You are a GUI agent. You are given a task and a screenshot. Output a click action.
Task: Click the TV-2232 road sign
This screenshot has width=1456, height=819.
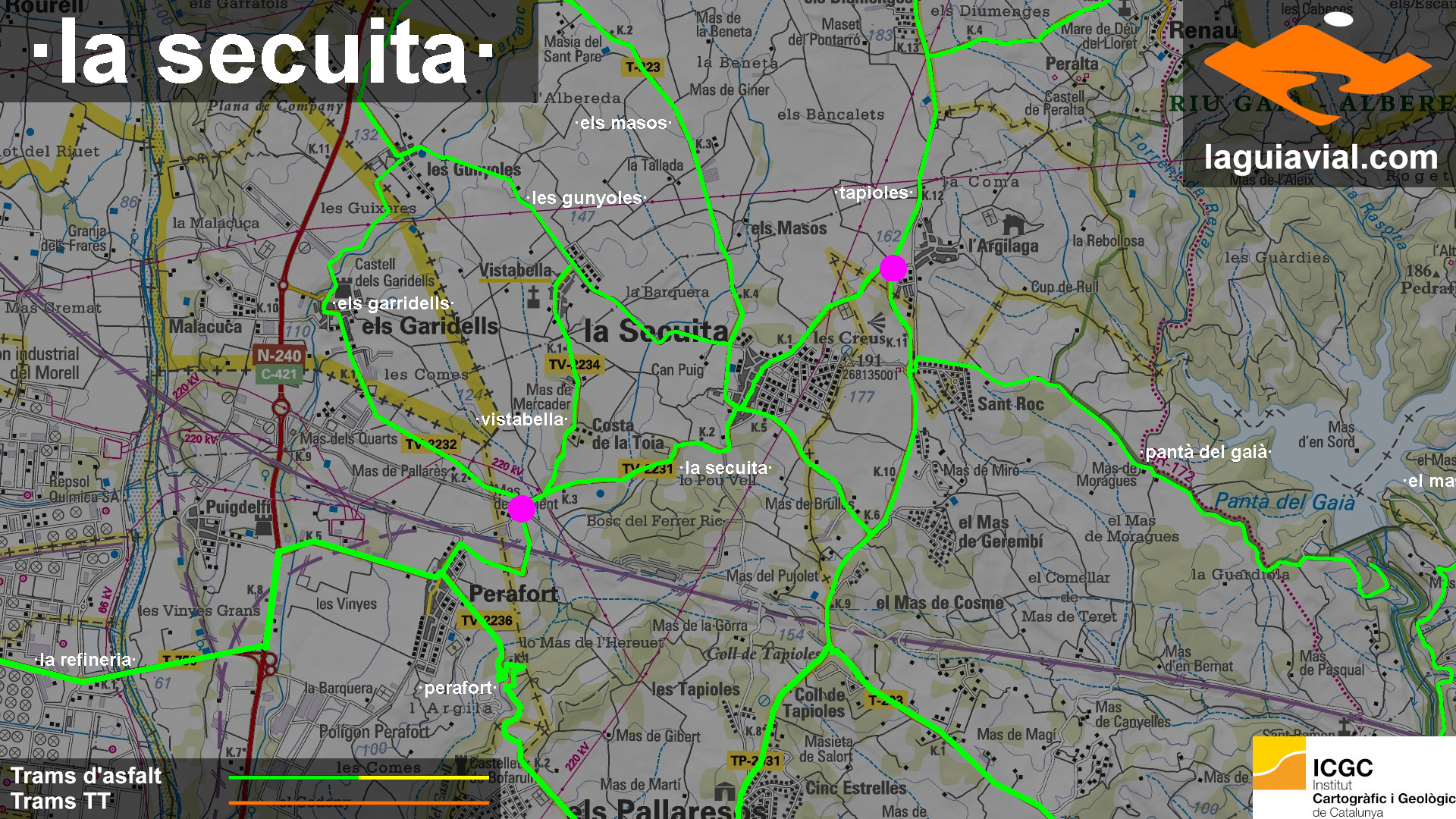point(431,444)
